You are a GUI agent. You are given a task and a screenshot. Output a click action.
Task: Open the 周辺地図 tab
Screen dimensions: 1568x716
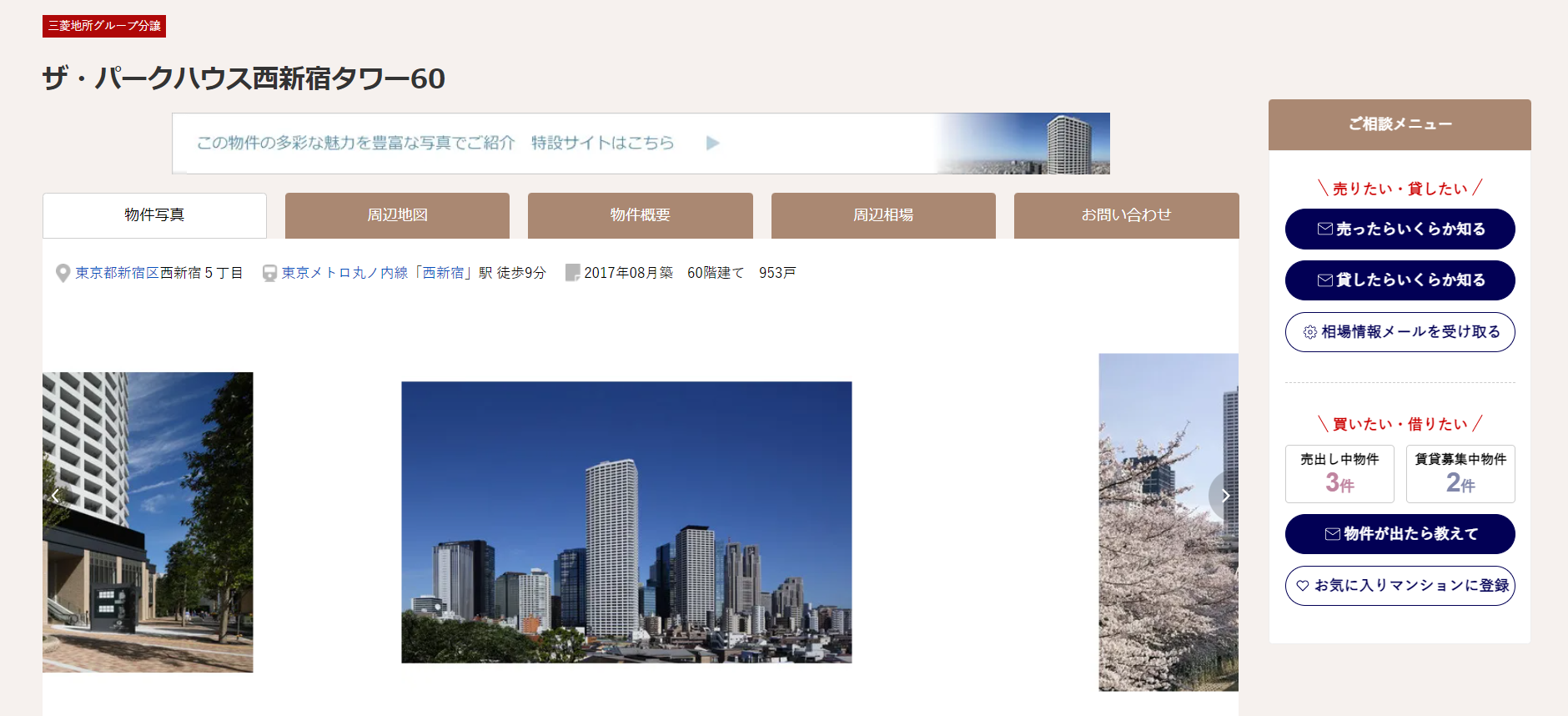397,215
